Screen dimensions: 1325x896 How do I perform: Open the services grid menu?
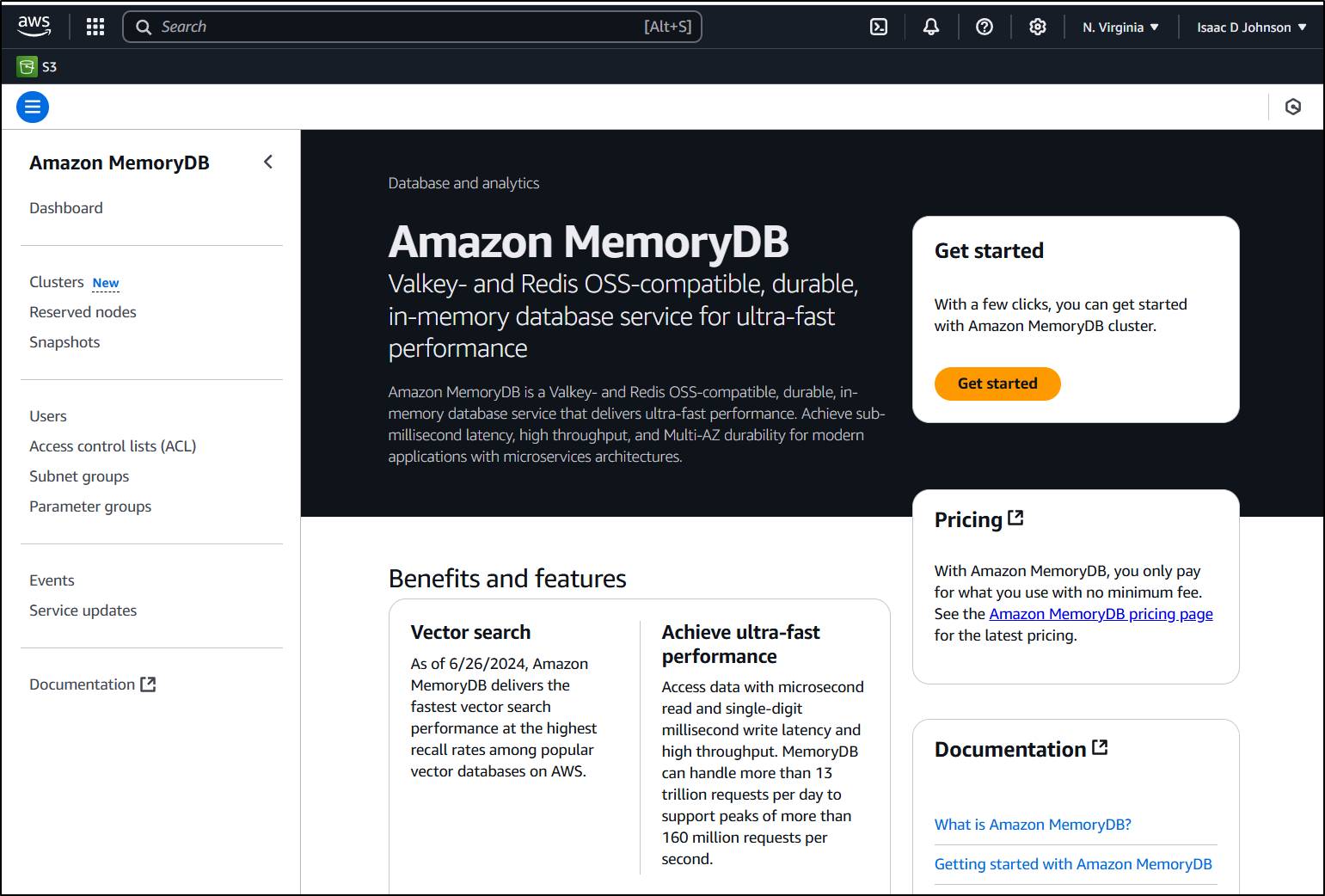click(x=95, y=27)
